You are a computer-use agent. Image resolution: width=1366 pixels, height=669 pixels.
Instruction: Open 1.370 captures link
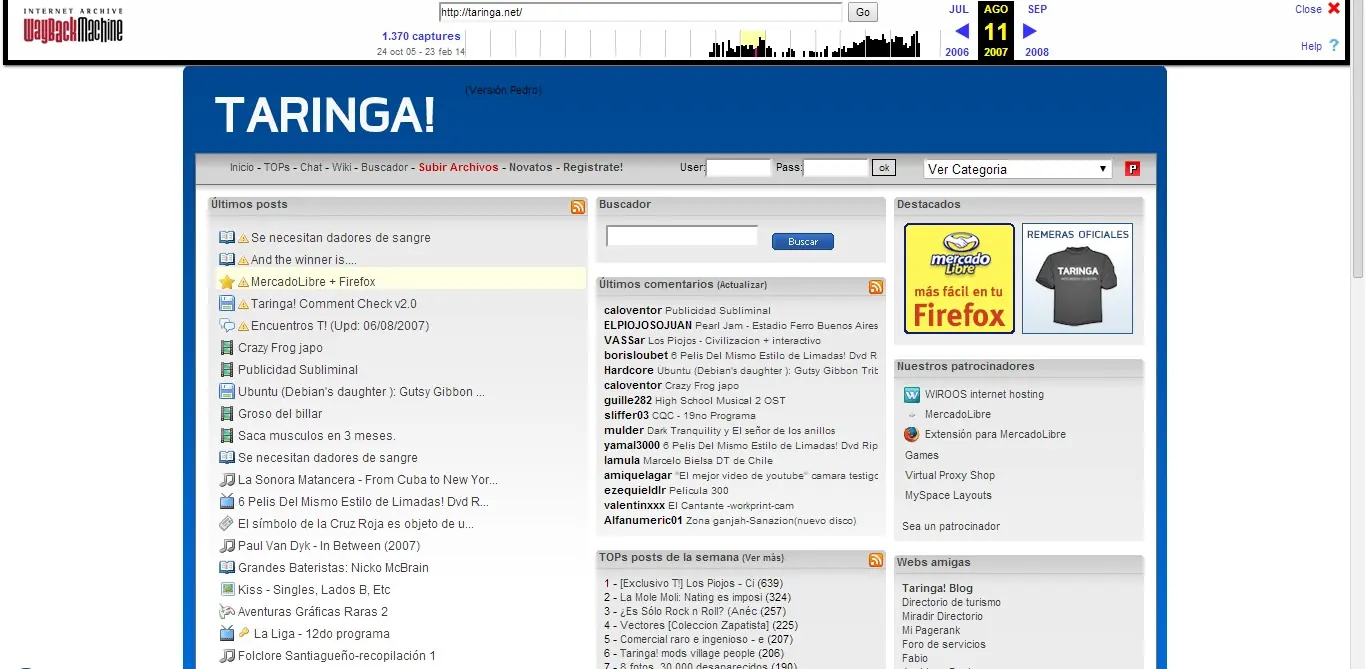(x=421, y=36)
